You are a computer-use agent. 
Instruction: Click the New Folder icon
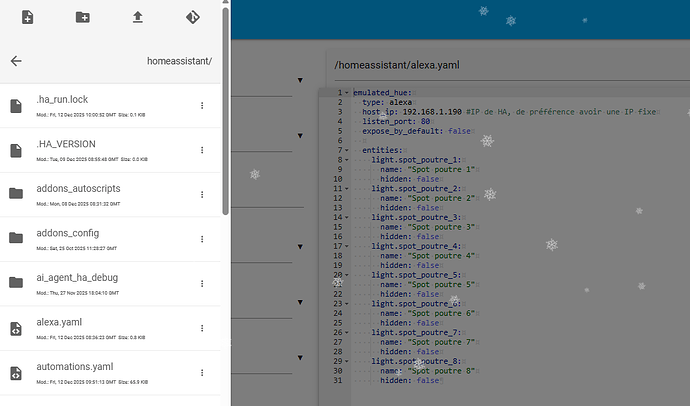click(83, 18)
